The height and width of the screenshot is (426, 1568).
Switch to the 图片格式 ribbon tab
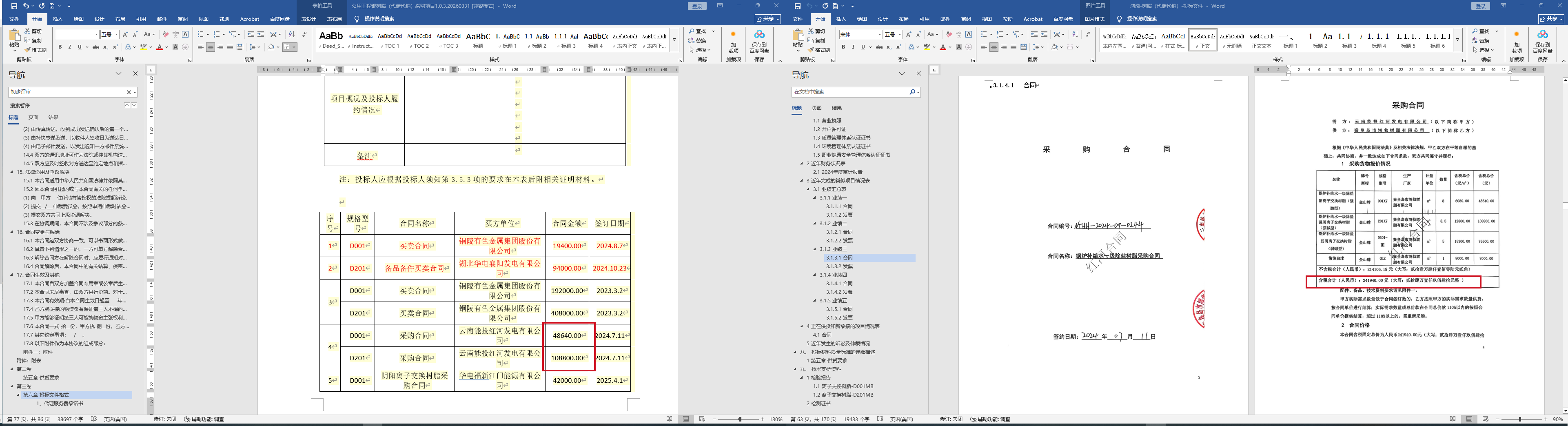tap(1094, 19)
